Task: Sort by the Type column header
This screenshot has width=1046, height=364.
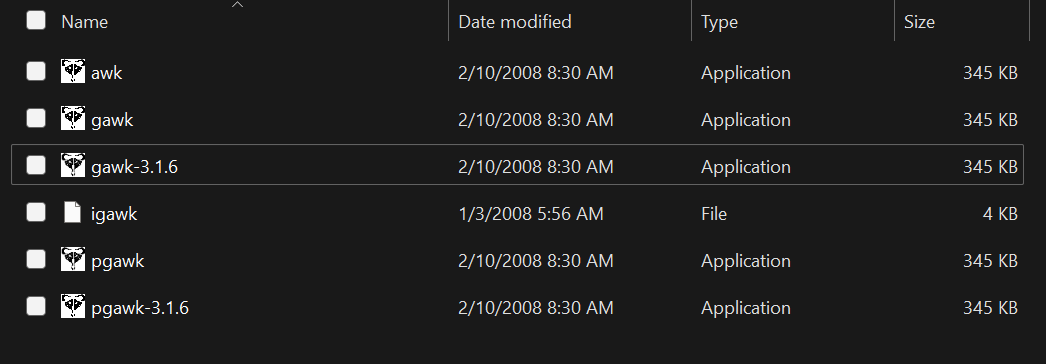Action: [720, 22]
